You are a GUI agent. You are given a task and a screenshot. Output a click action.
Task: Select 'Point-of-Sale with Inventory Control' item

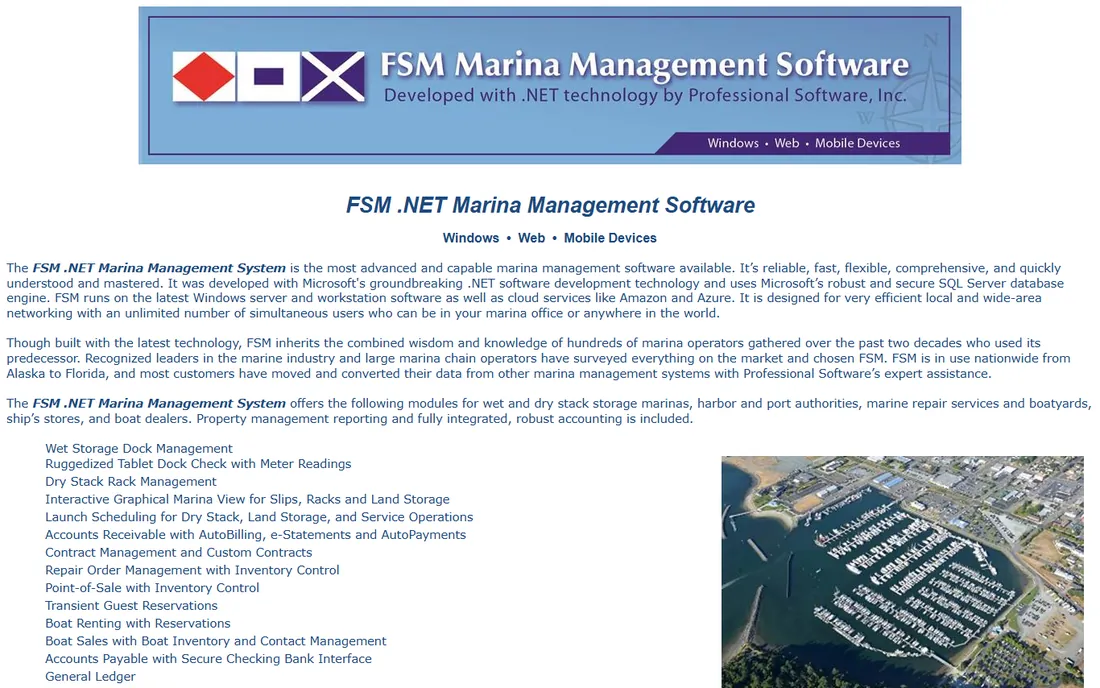click(x=152, y=588)
